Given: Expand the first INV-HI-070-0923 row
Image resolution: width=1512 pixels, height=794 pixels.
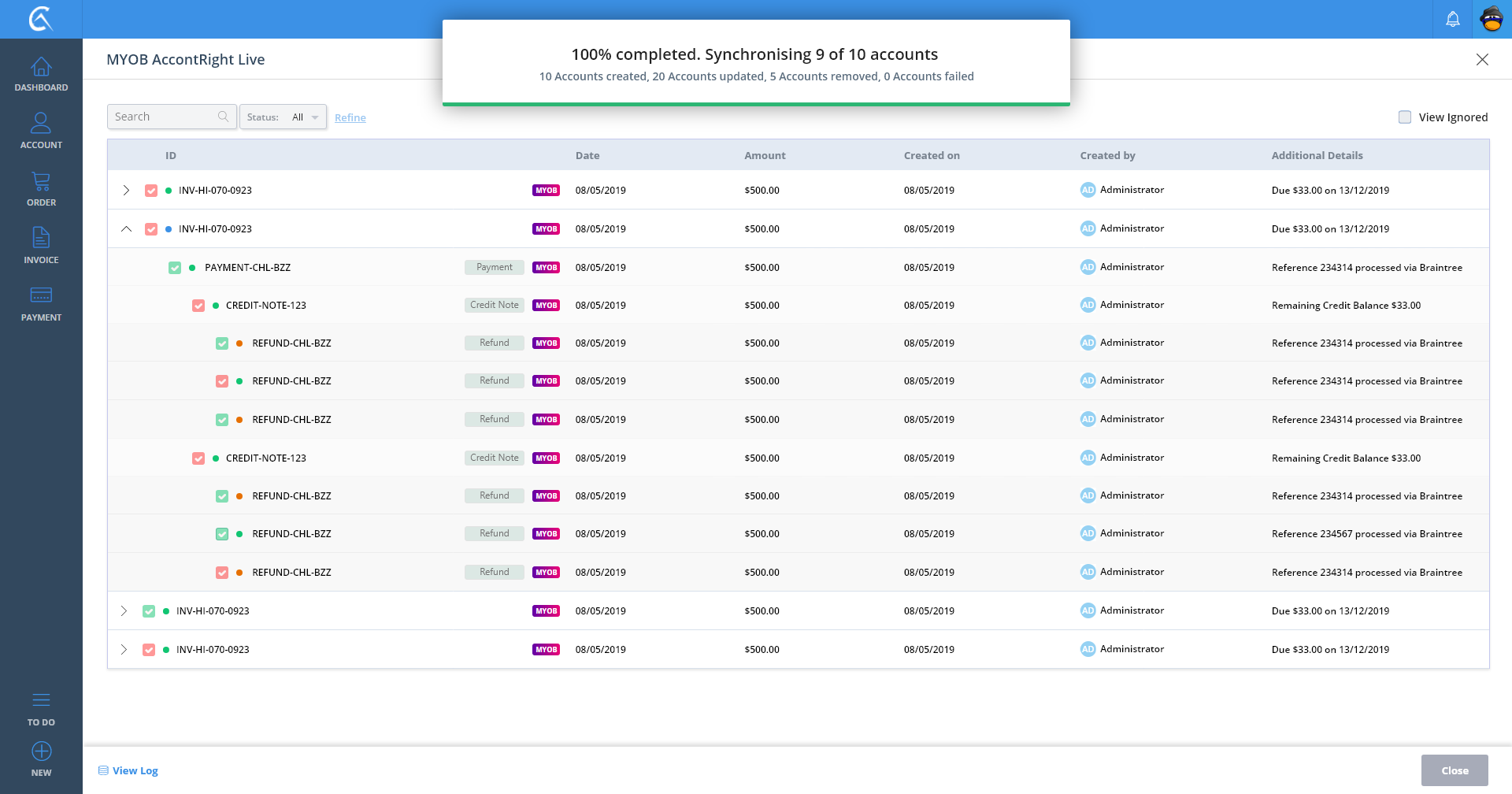Looking at the screenshot, I should [126, 191].
